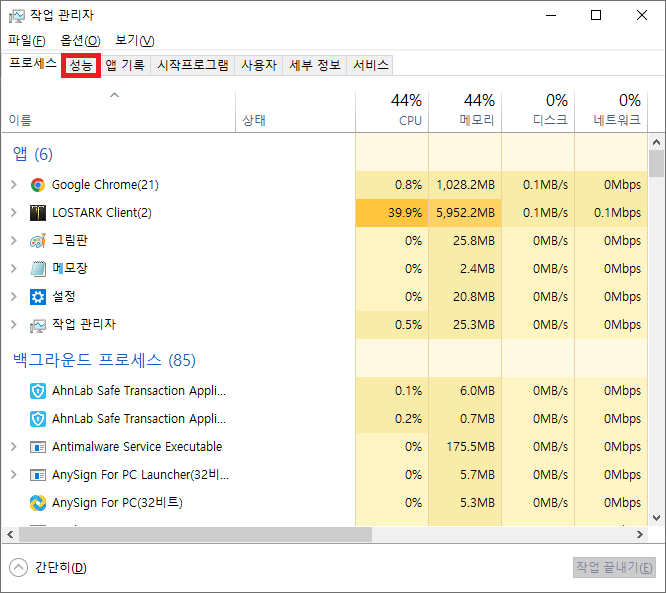
Task: Expand the 설정 process row
Action: coord(14,296)
